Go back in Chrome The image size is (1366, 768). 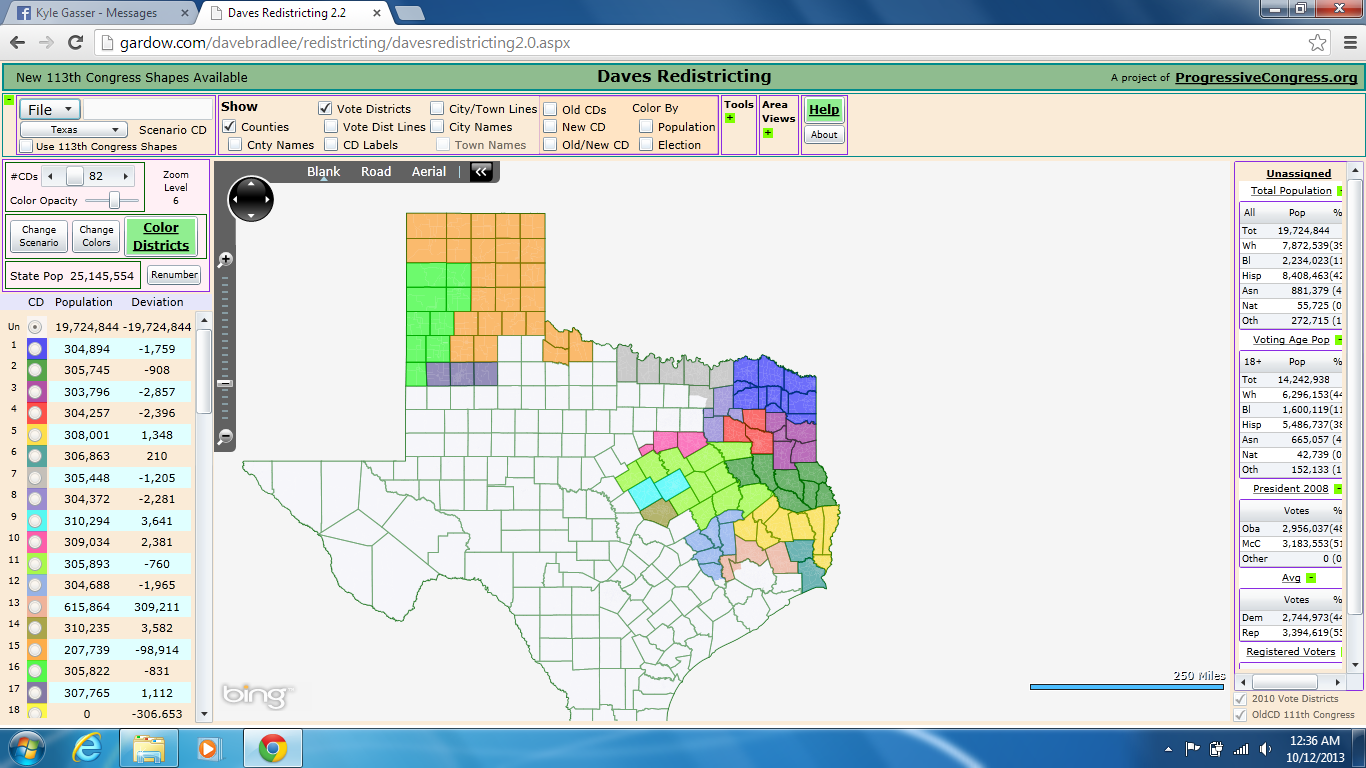17,43
